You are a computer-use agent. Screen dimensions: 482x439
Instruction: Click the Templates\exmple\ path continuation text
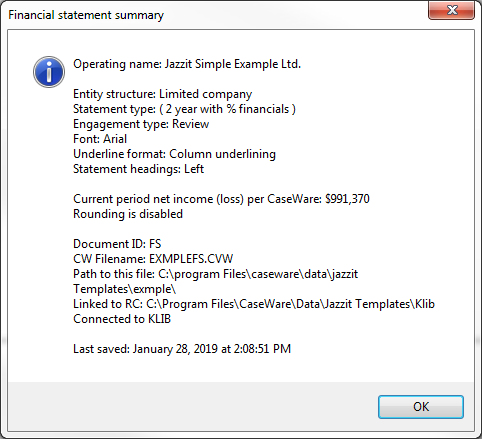tap(124, 289)
